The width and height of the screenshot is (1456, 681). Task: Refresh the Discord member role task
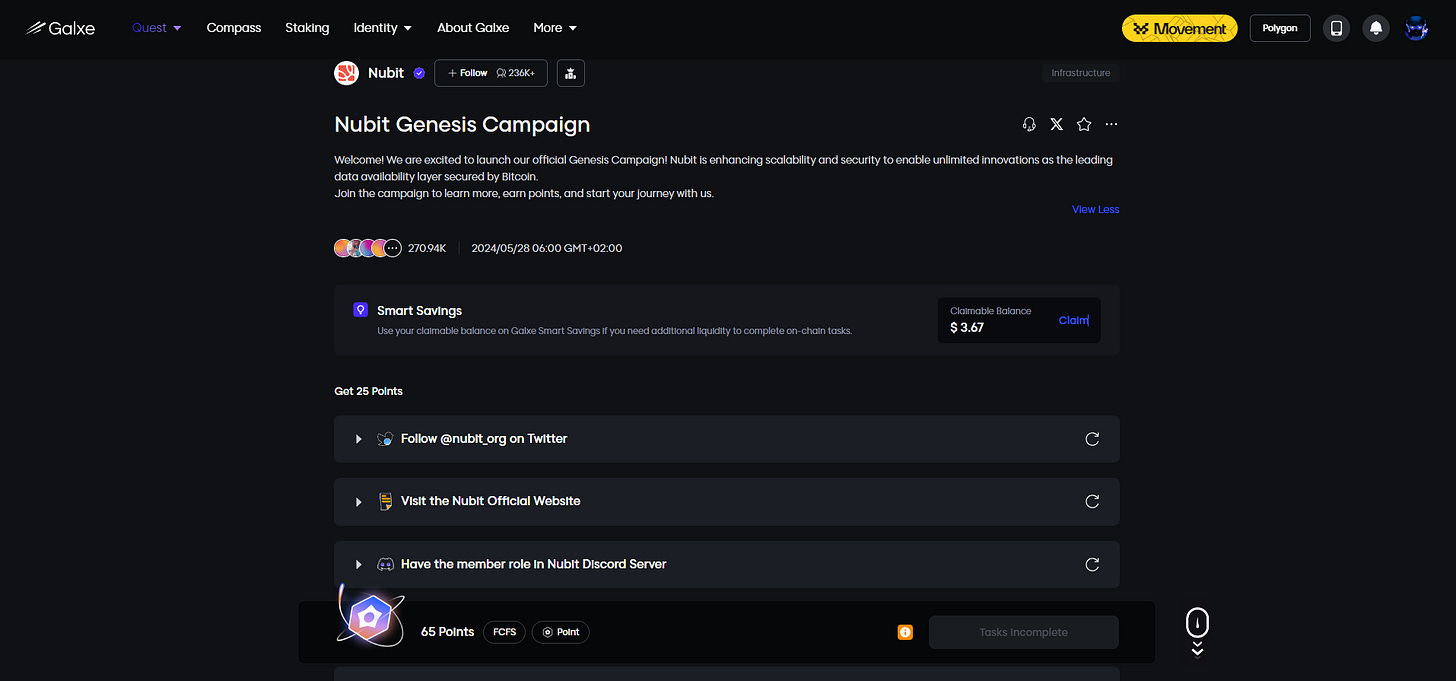[x=1092, y=564]
